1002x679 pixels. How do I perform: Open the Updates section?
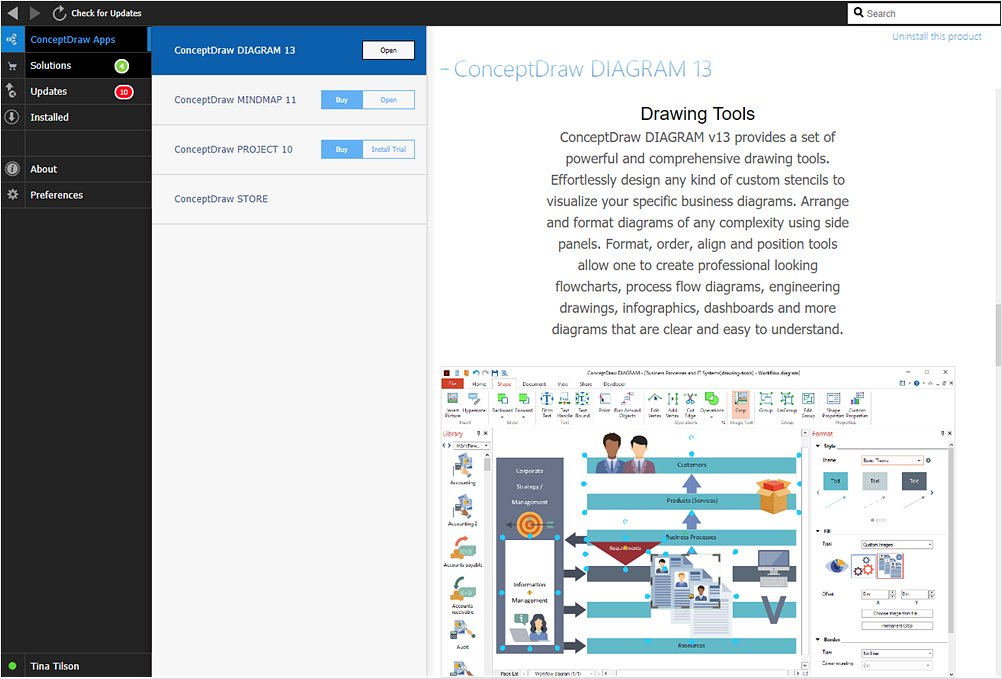pos(49,91)
